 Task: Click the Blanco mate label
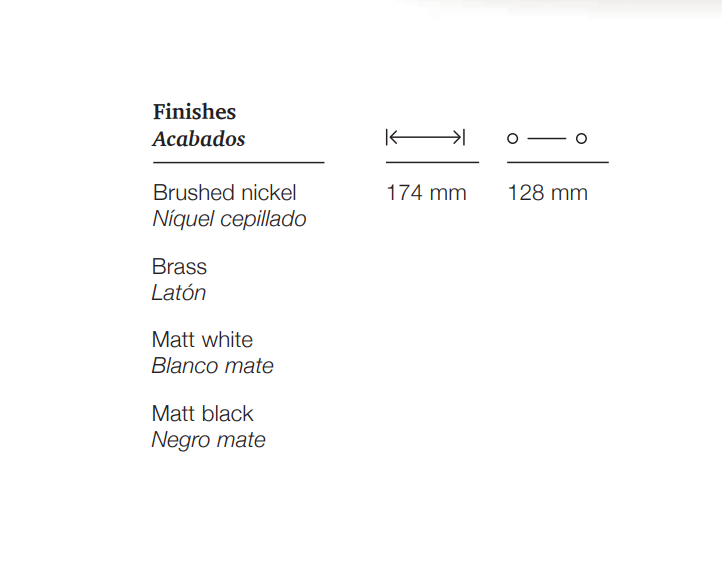tap(212, 366)
